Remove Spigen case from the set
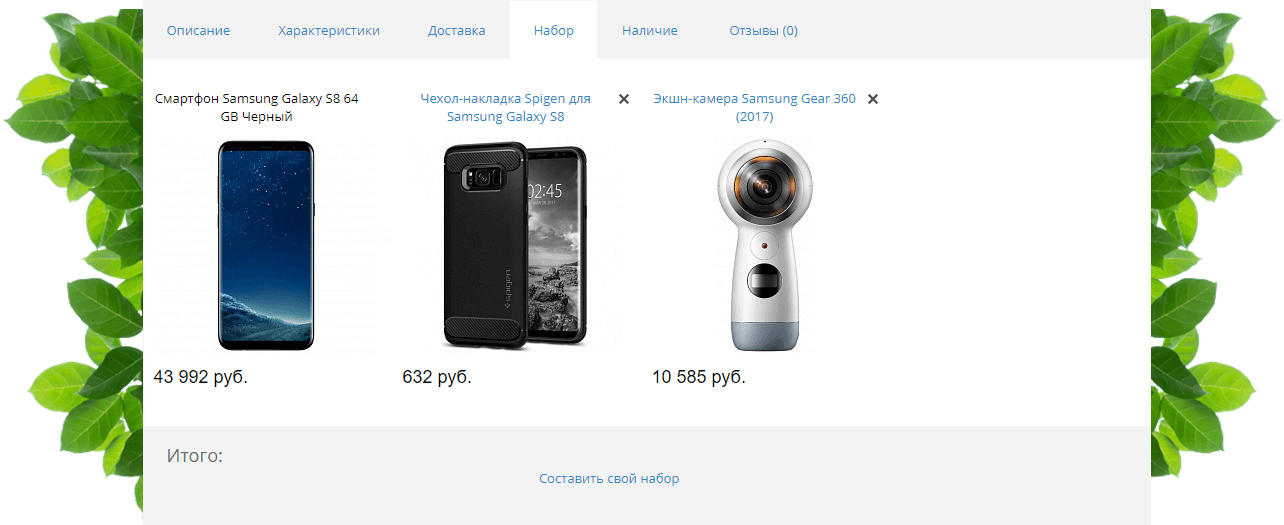The width and height of the screenshot is (1284, 525). coord(624,99)
